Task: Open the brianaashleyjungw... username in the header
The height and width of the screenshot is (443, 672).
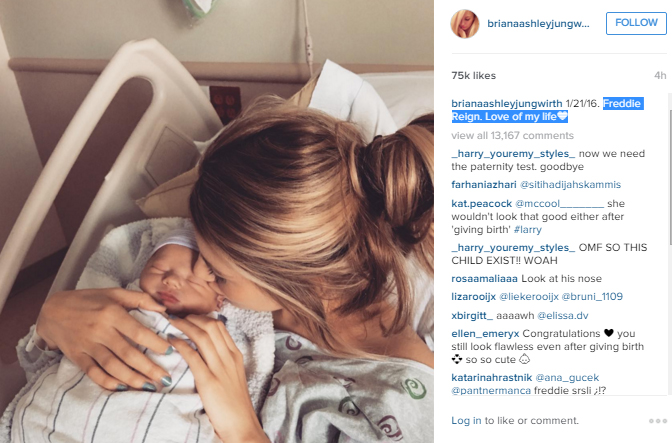Action: pyautogui.click(x=538, y=24)
